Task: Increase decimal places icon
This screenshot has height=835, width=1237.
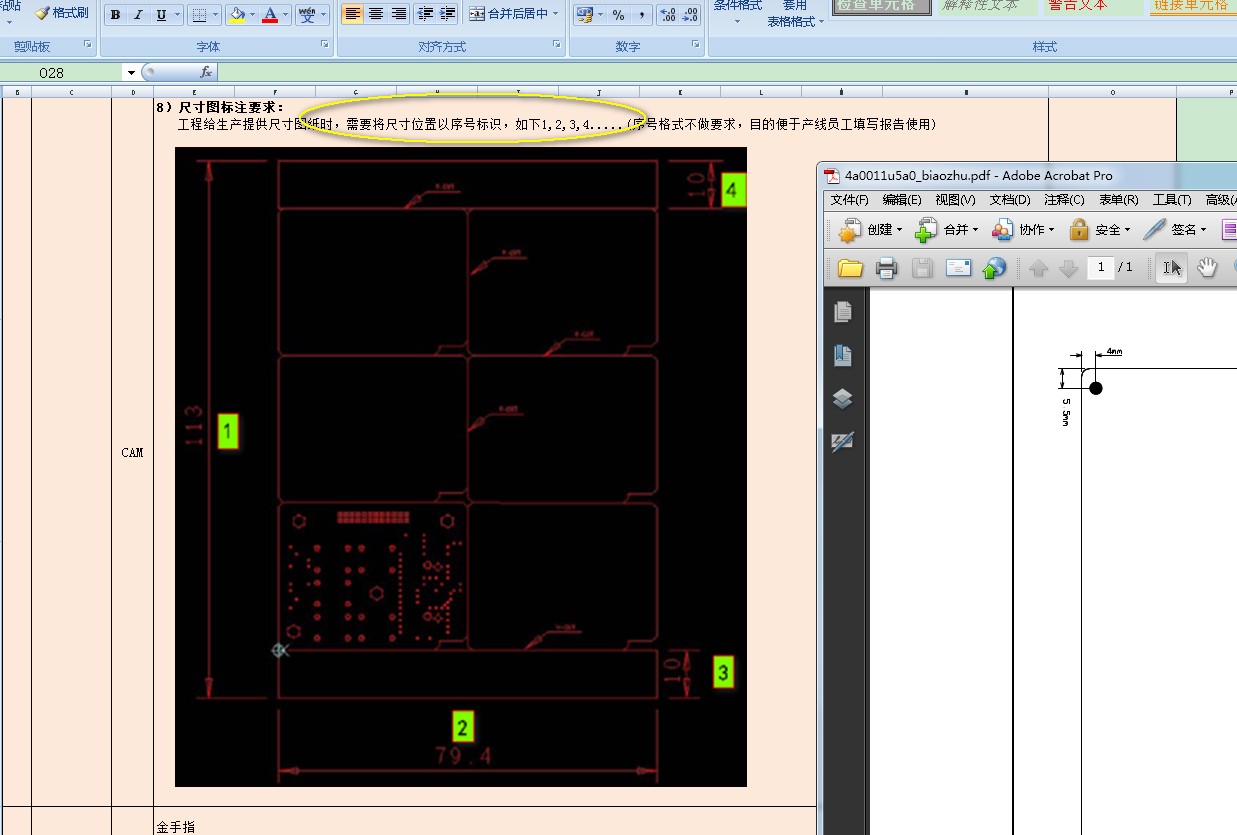Action: pyautogui.click(x=668, y=15)
